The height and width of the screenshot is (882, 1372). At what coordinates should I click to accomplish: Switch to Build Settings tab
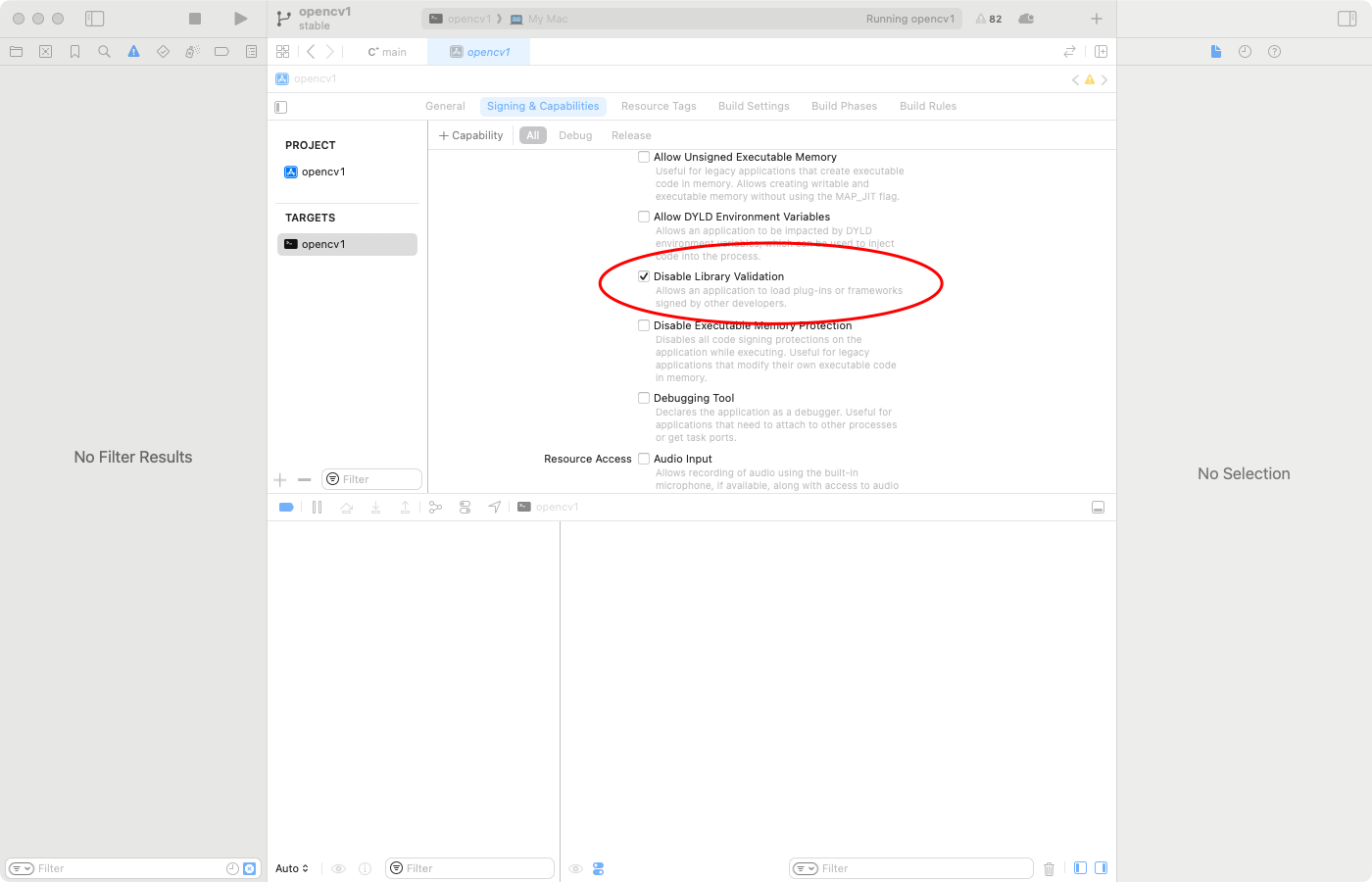coord(753,106)
